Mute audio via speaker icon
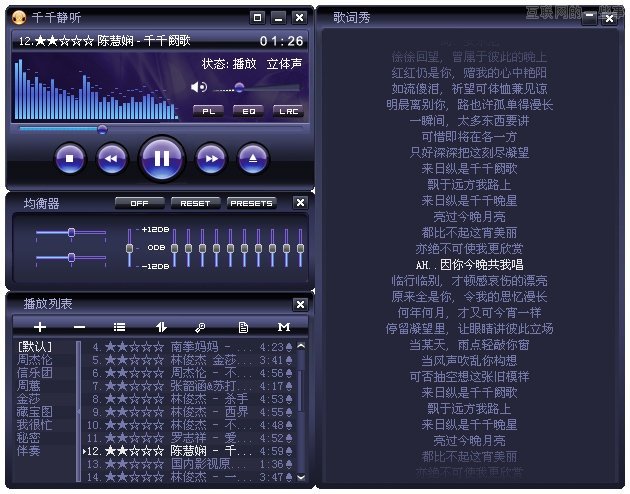Screen dimensions: 630x494 pos(198,87)
